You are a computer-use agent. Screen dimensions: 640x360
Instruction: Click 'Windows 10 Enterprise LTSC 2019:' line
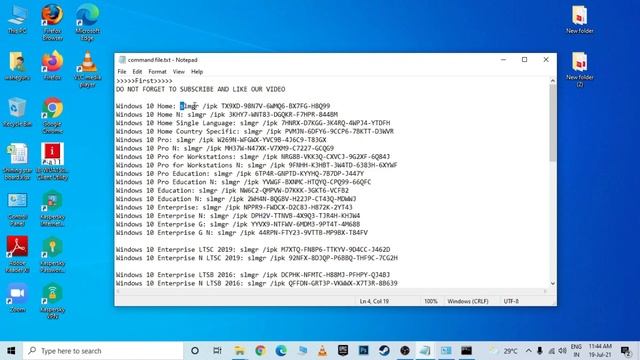click(x=253, y=249)
